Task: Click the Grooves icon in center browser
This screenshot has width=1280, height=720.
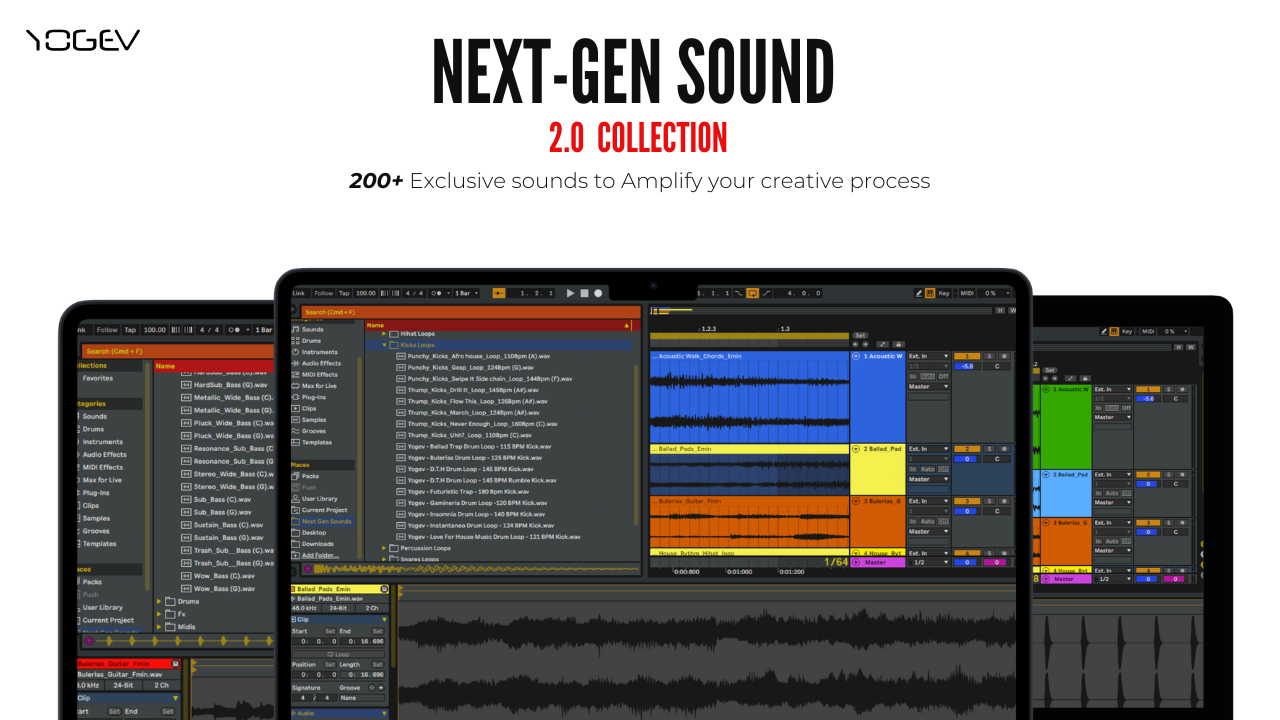Action: [x=295, y=431]
